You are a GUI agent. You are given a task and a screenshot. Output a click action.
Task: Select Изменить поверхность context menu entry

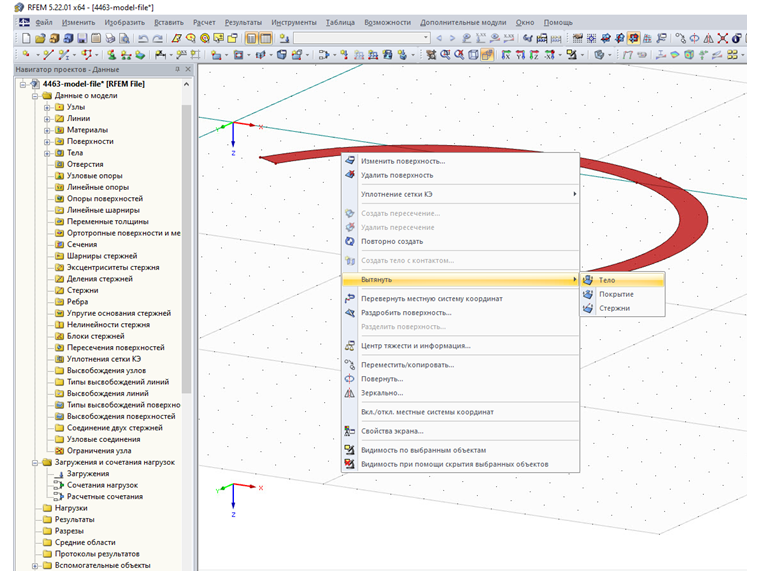[460, 161]
